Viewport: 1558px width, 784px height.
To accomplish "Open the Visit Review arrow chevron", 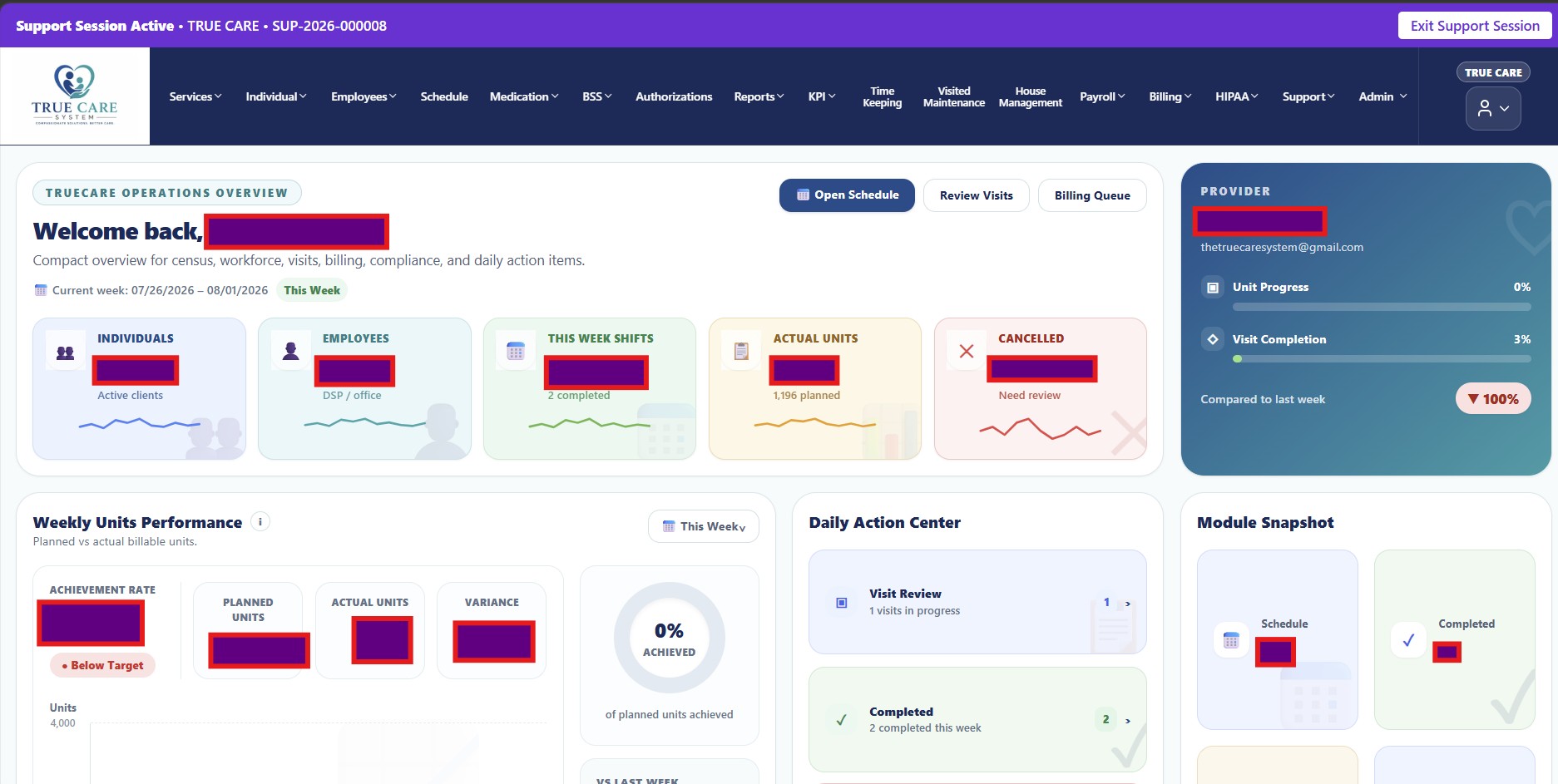I will [1128, 604].
